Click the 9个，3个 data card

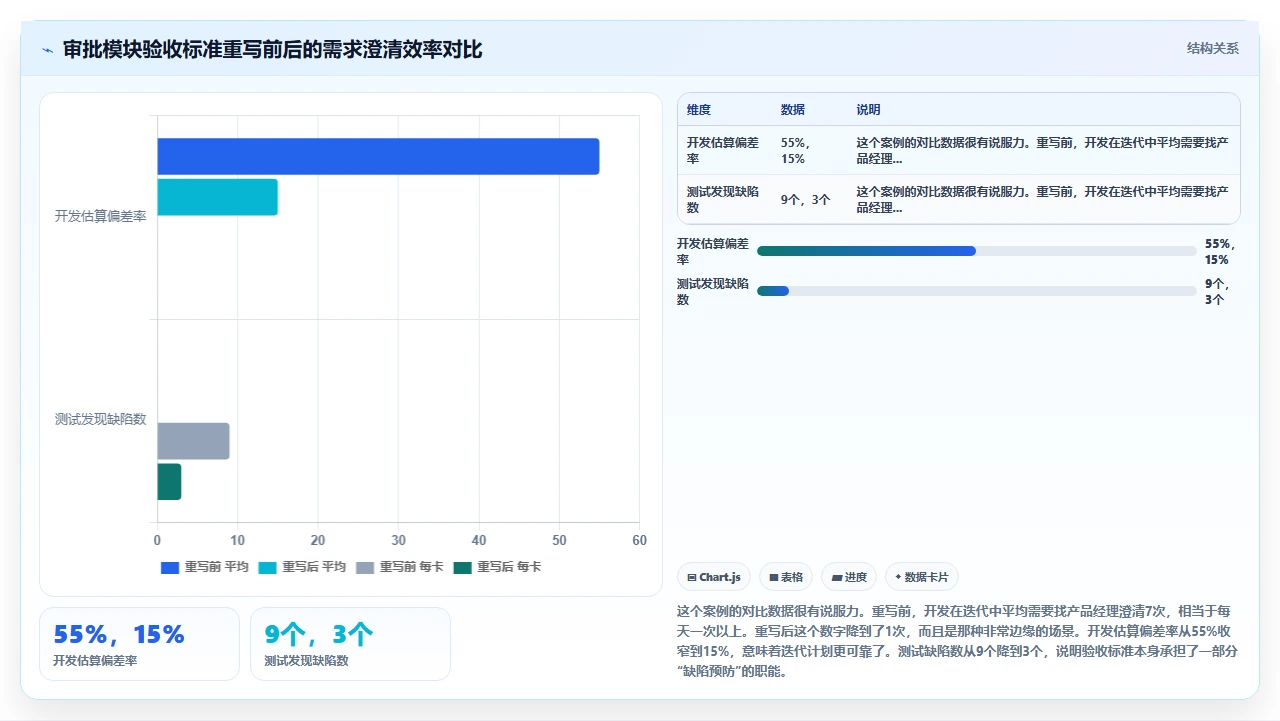[350, 644]
